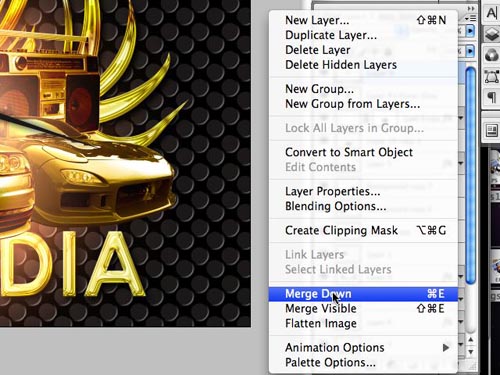The width and height of the screenshot is (500, 375).
Task: Expand the Animation Options submenu arrow
Action: (x=446, y=348)
